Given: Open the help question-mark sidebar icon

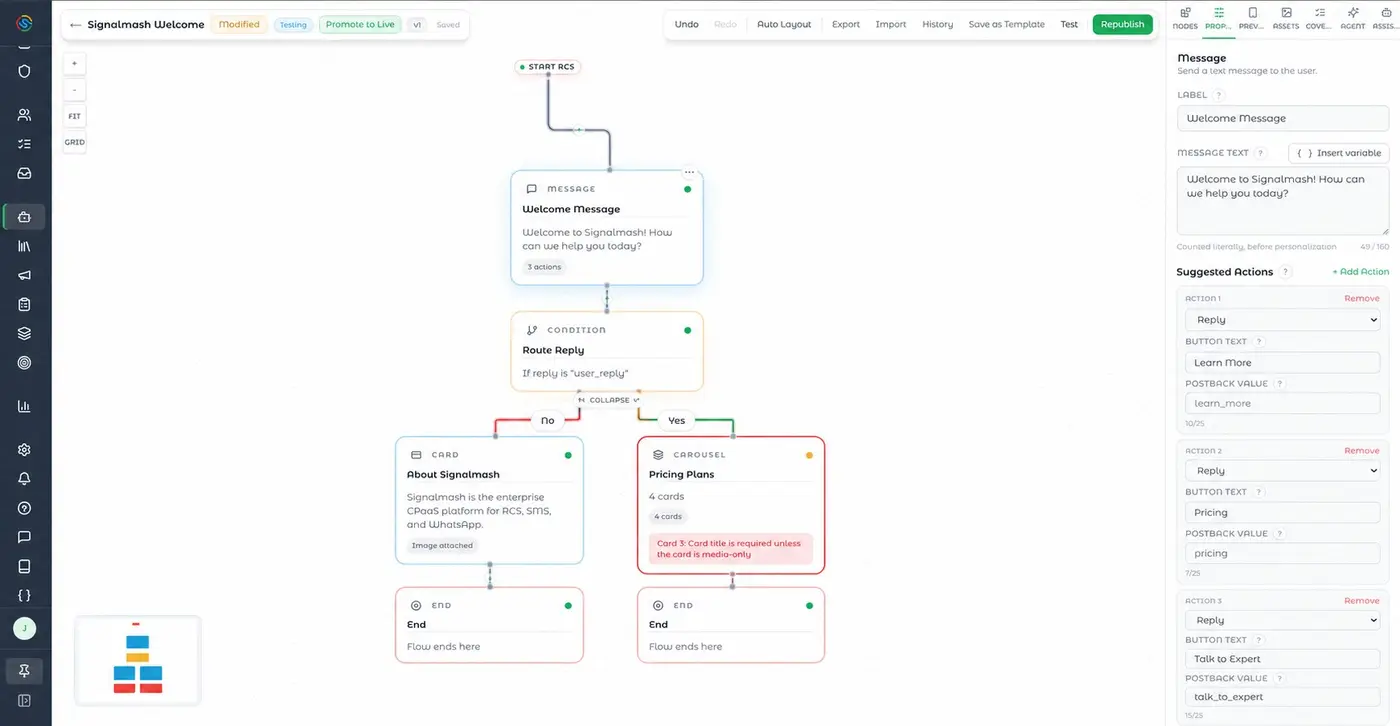Looking at the screenshot, I should click(25, 508).
